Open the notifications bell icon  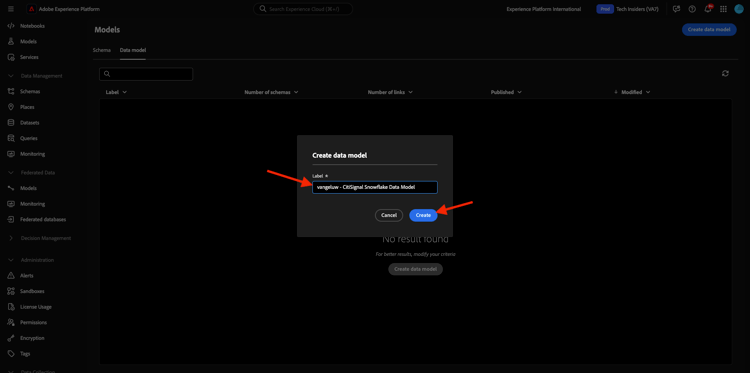pos(708,9)
